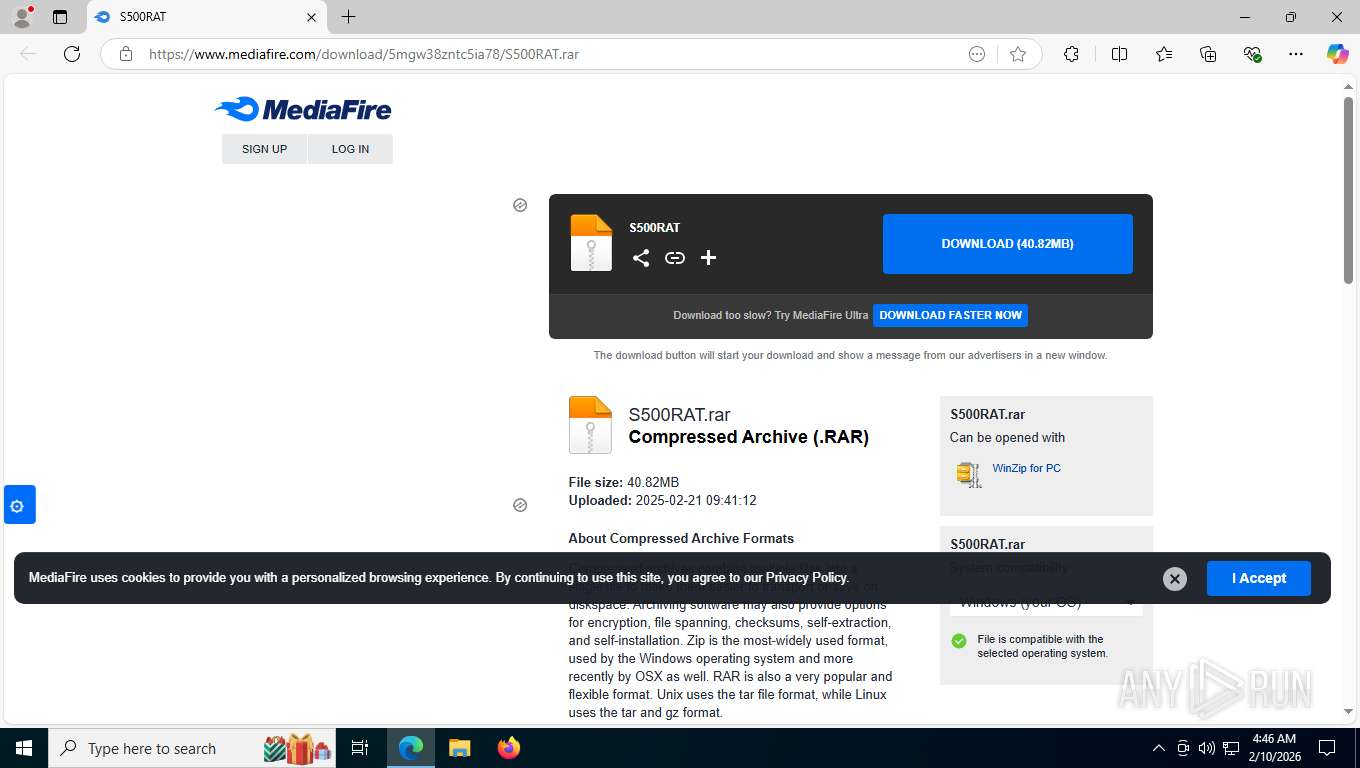Click DOWNLOAD (40.82MB) button
This screenshot has height=768, width=1360.
click(1007, 244)
